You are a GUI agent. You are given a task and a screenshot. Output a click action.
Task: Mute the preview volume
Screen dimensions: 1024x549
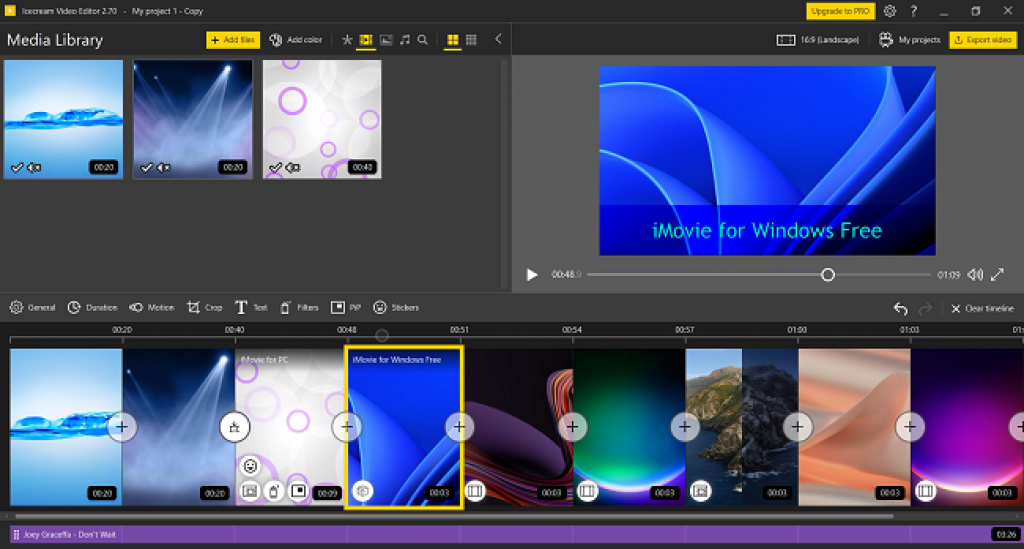tap(975, 275)
